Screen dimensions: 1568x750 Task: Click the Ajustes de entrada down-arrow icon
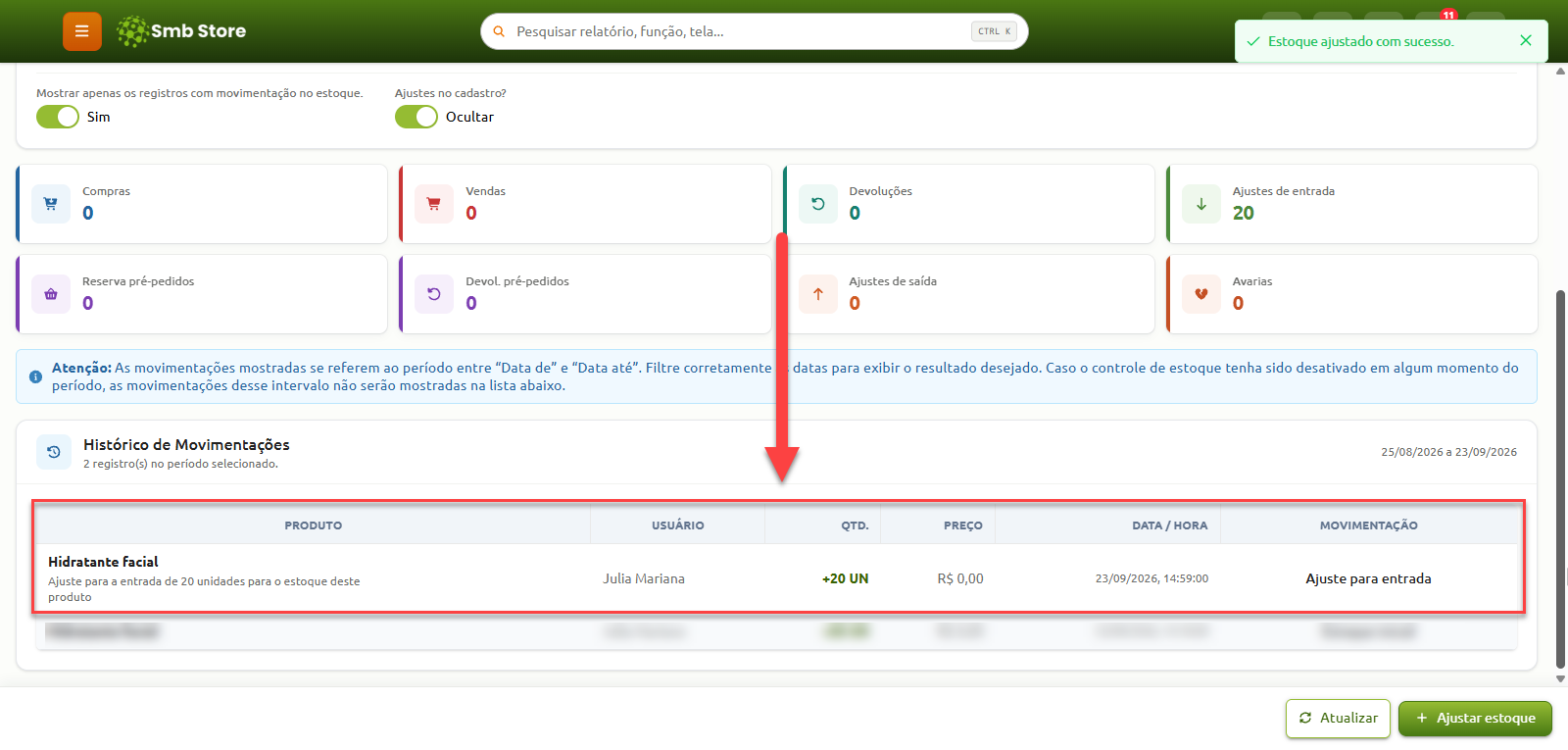(x=1201, y=204)
